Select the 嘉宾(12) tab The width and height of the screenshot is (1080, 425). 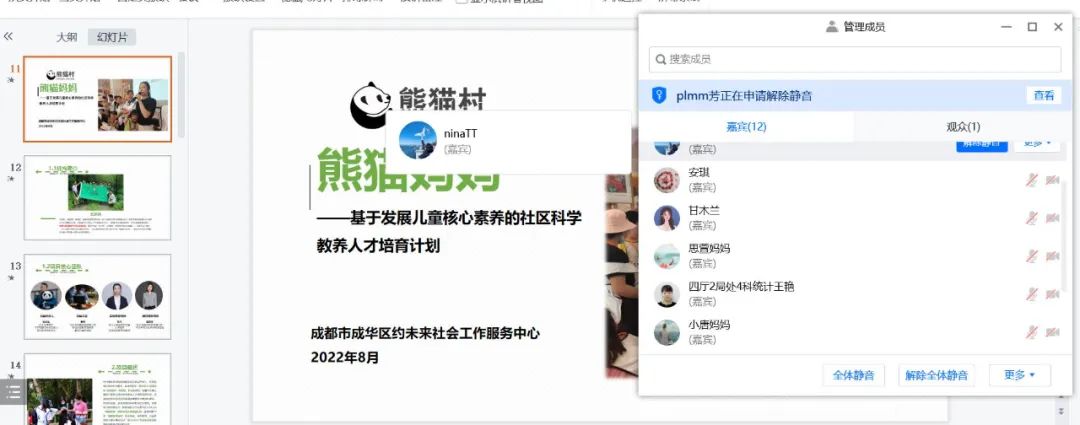[746, 127]
